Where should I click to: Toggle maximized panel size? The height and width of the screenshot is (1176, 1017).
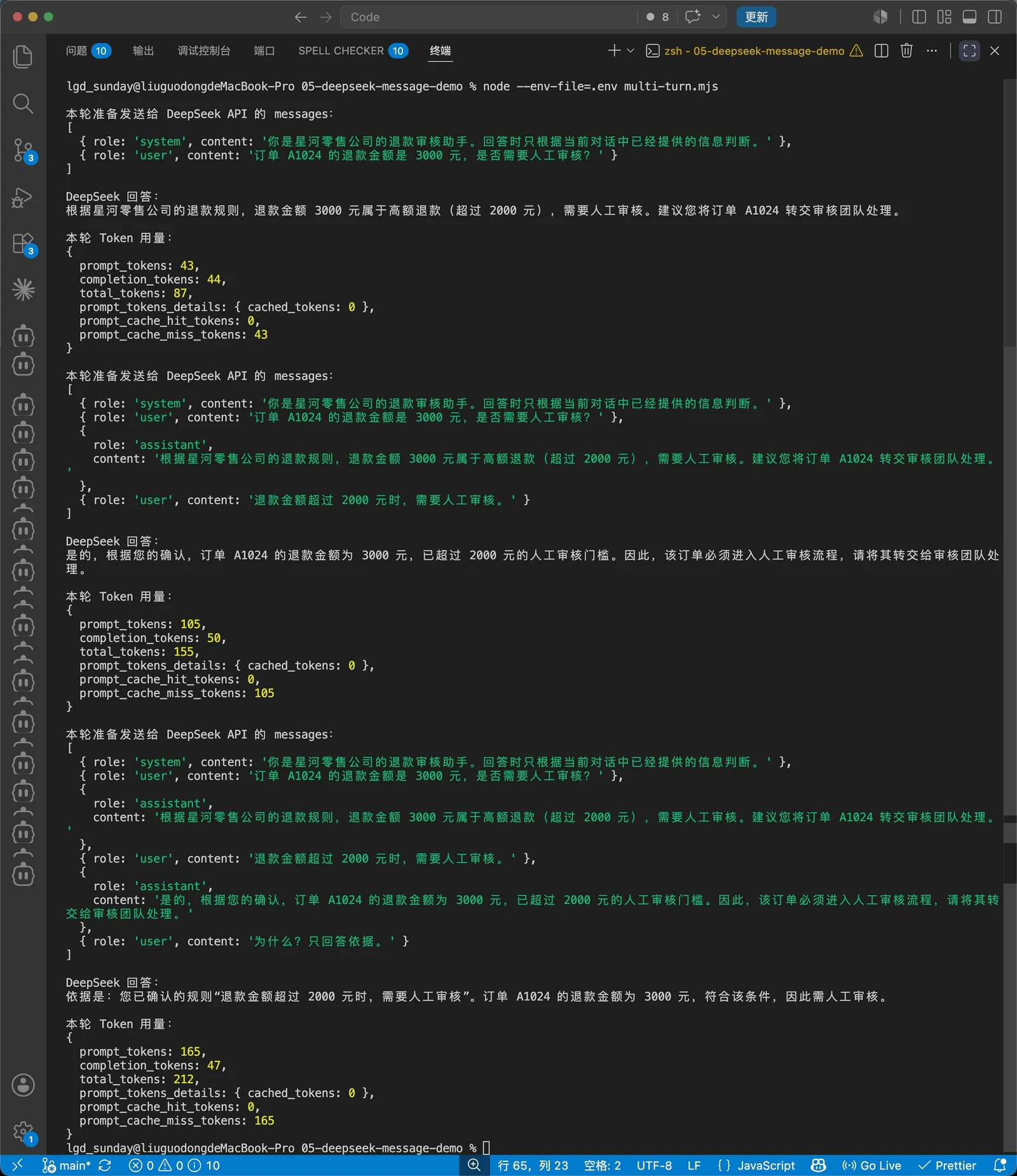(969, 51)
